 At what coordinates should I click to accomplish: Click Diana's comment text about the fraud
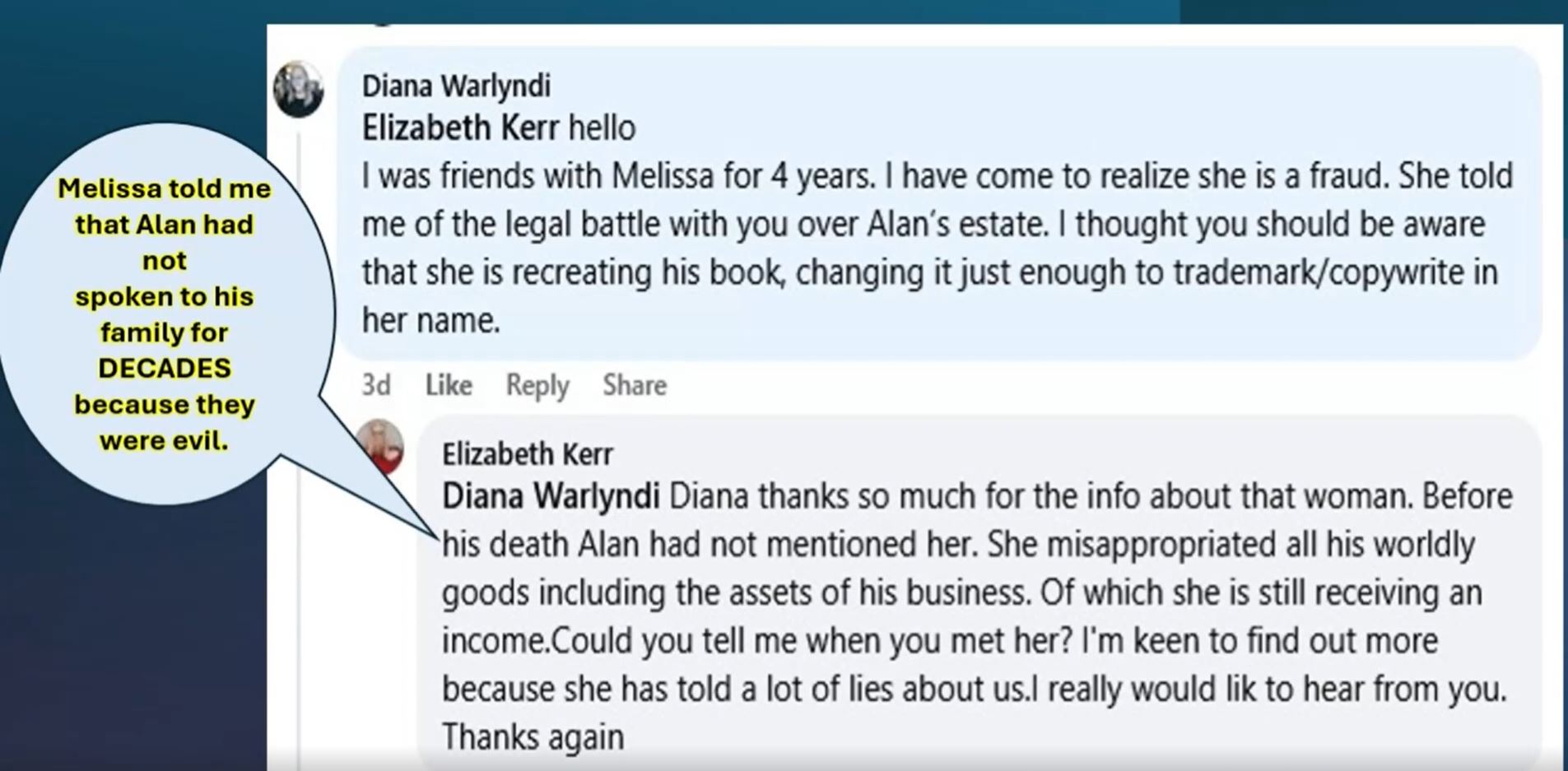[x=938, y=248]
